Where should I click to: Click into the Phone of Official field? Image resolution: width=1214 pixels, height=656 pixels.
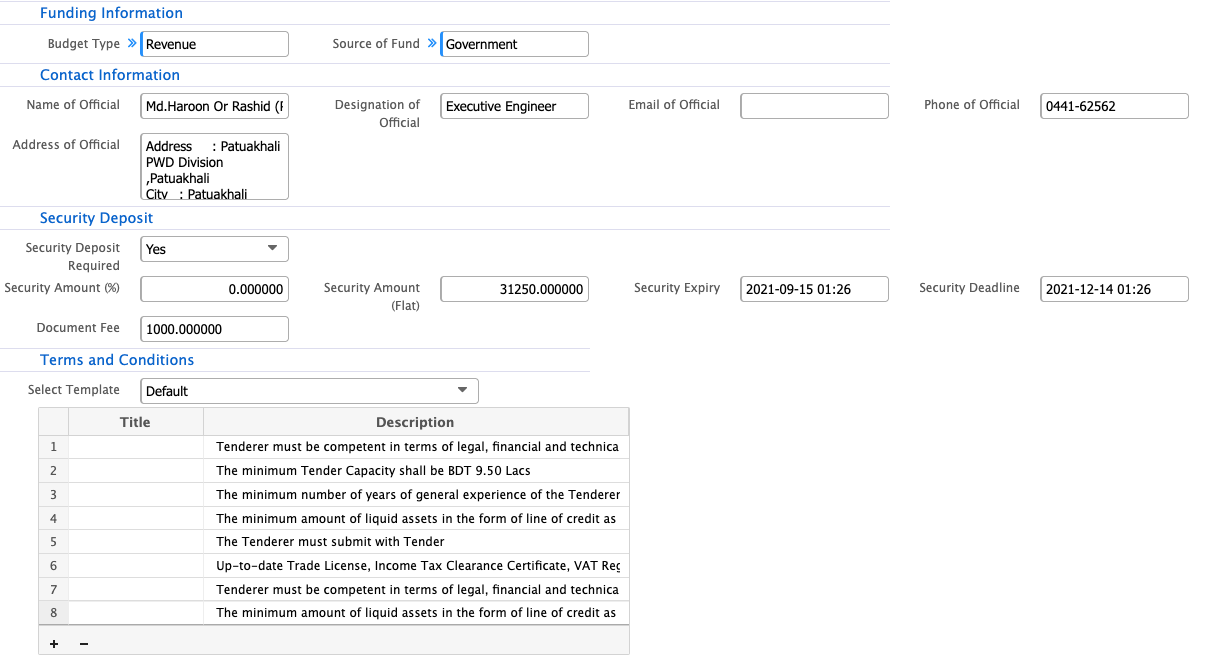1114,106
